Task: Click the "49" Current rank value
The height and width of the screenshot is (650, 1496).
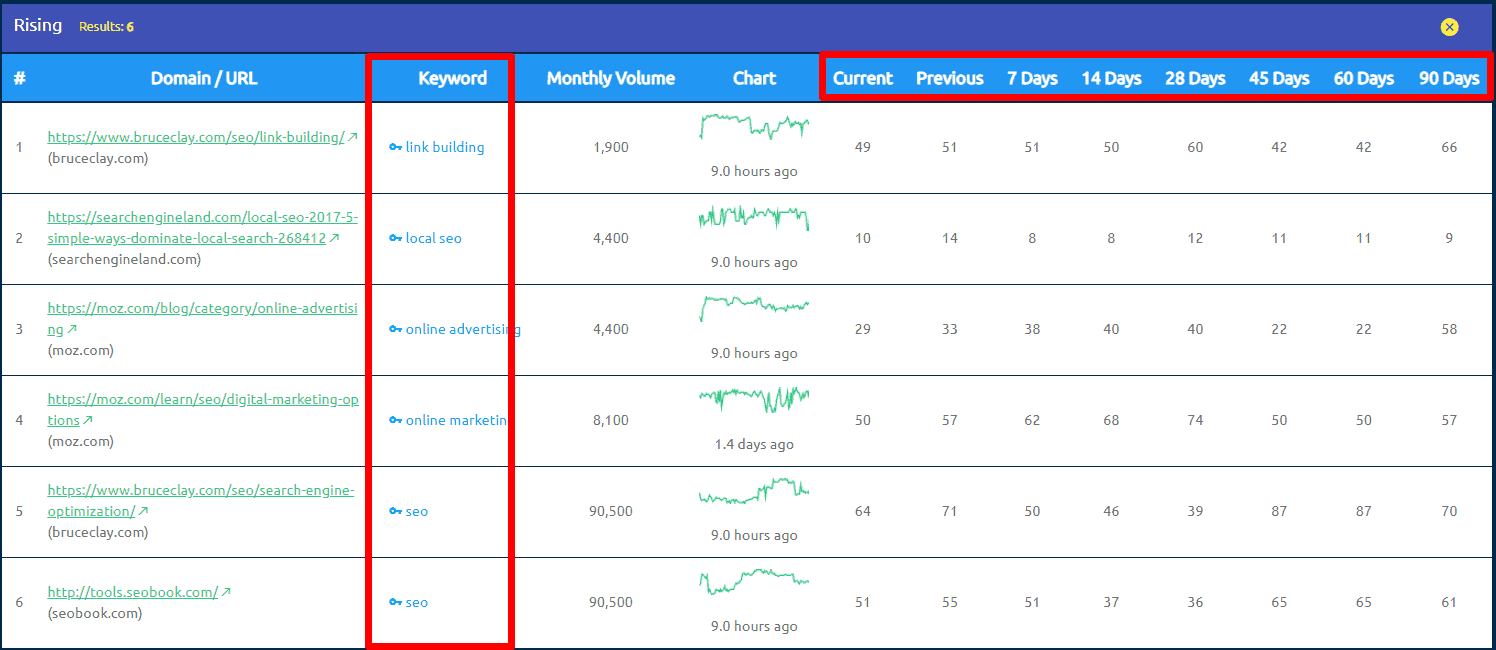Action: point(863,147)
